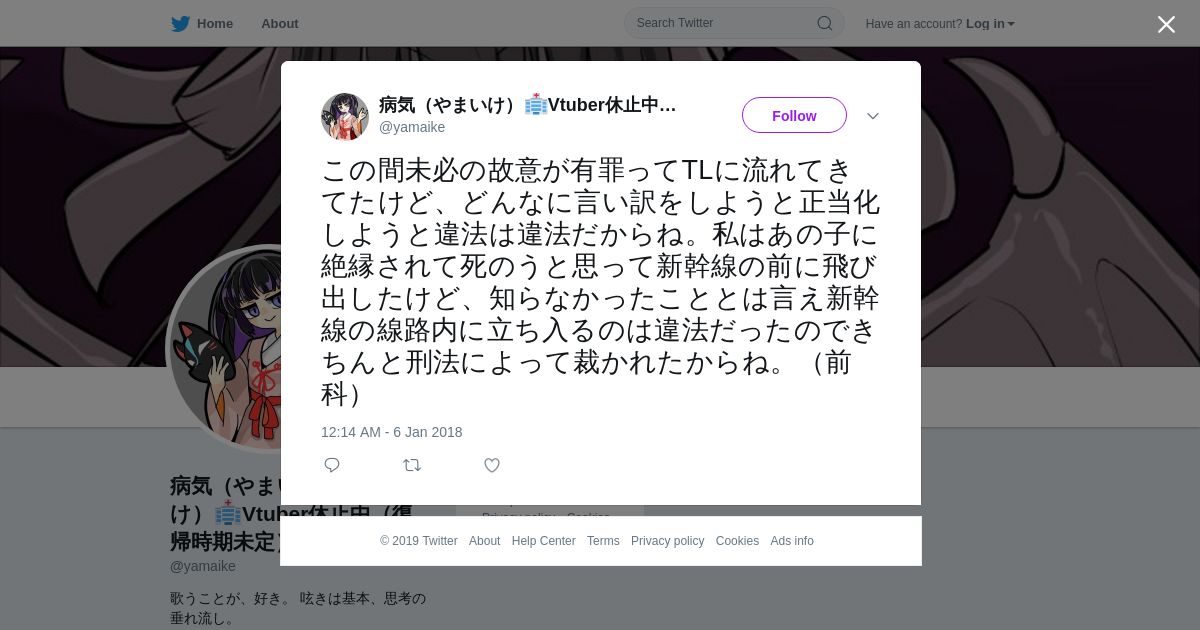Open the About menu item

(x=280, y=23)
